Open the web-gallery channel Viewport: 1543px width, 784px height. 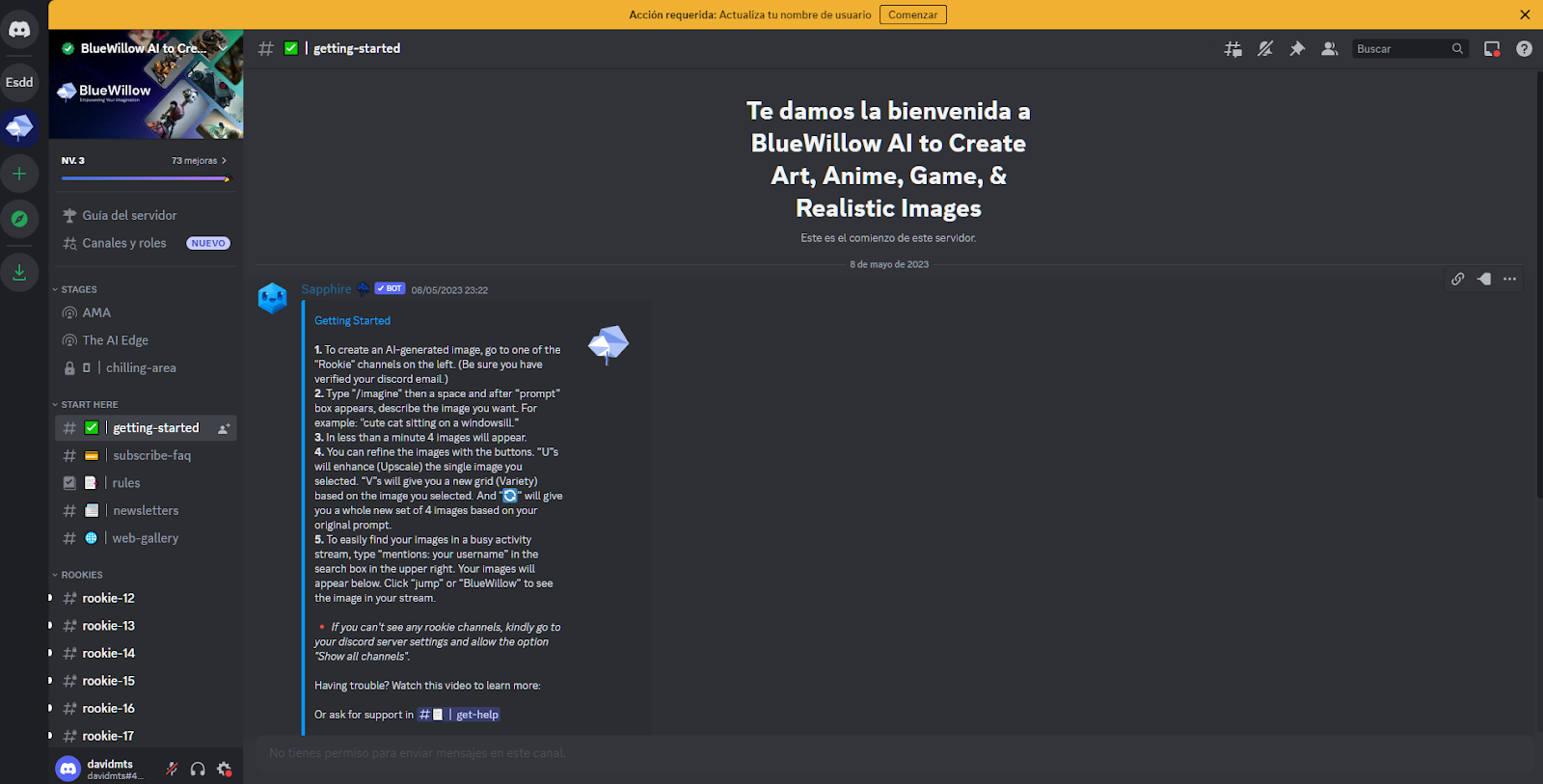click(146, 538)
